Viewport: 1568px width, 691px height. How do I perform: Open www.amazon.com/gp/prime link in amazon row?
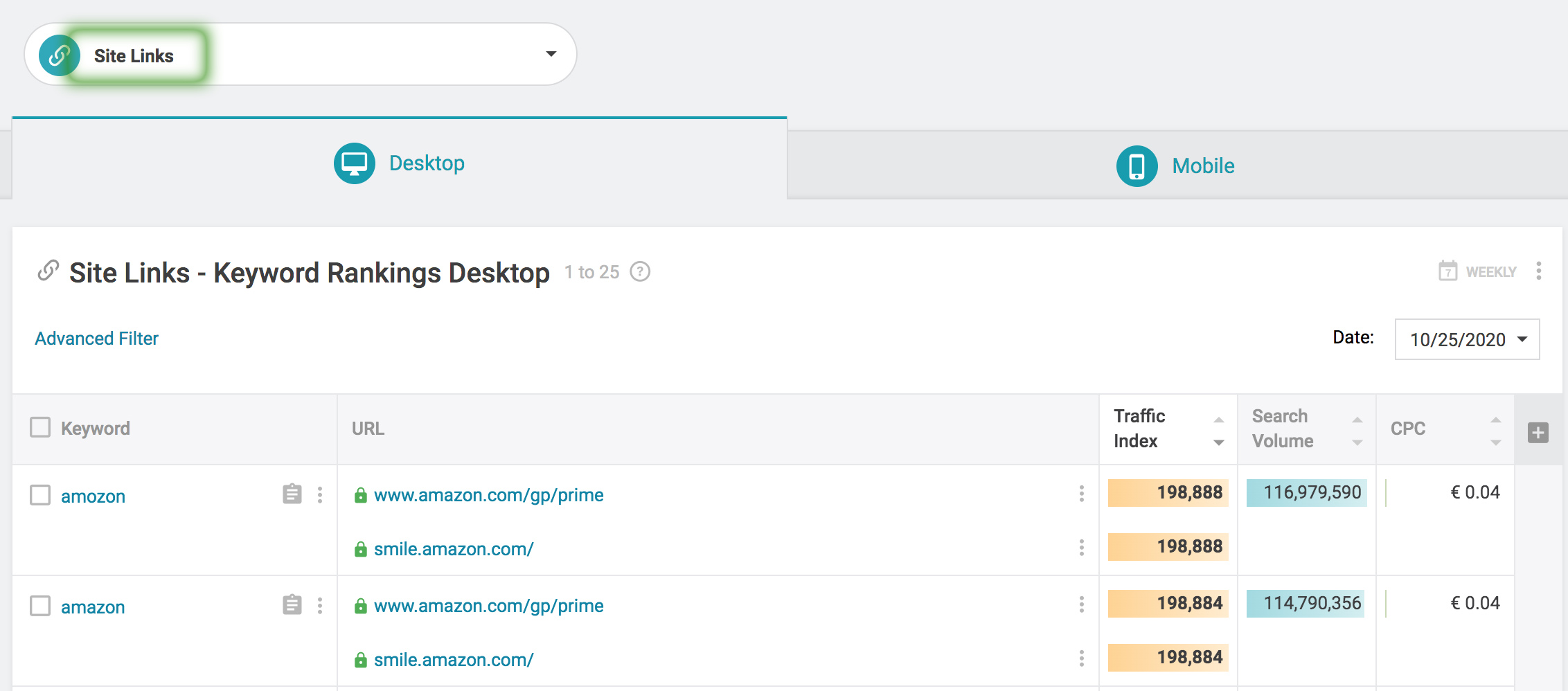click(x=489, y=606)
